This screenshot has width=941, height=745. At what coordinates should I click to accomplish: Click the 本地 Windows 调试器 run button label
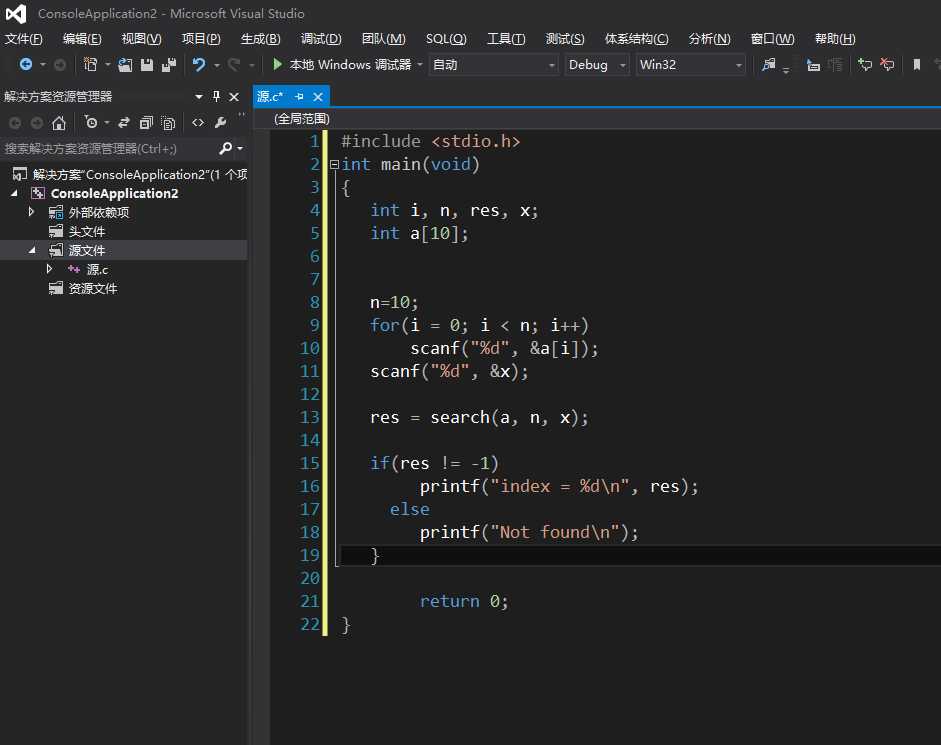click(350, 64)
